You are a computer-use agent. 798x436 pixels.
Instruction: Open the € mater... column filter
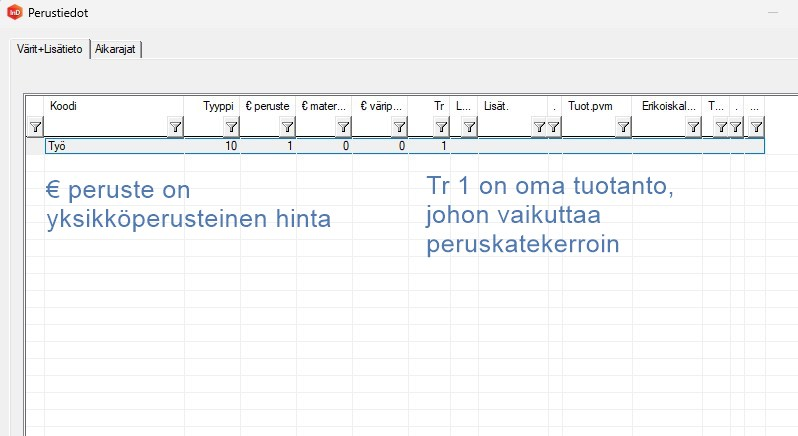click(344, 127)
